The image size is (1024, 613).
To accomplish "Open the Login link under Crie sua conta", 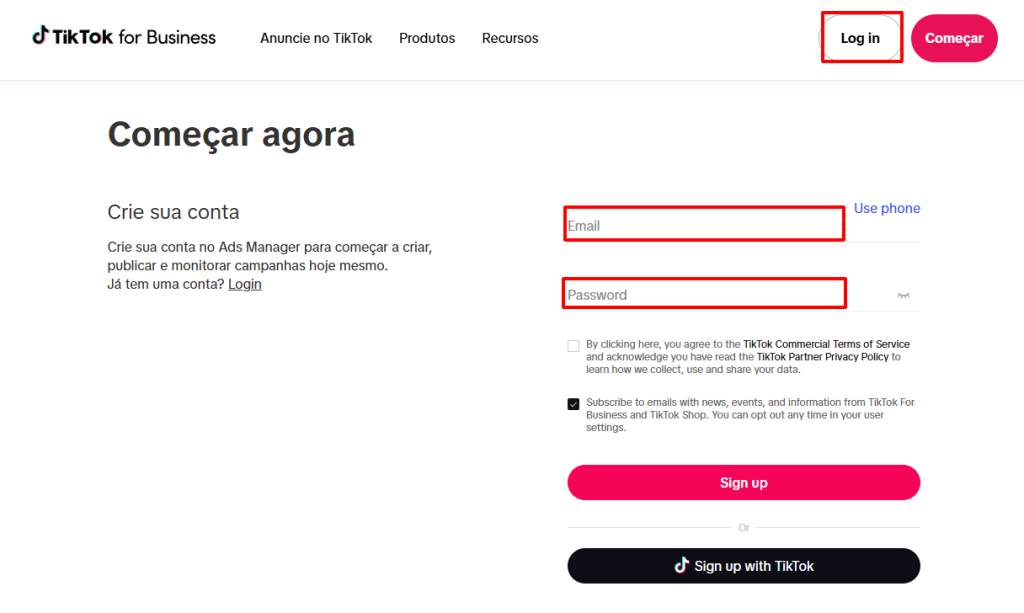I will click(x=245, y=284).
